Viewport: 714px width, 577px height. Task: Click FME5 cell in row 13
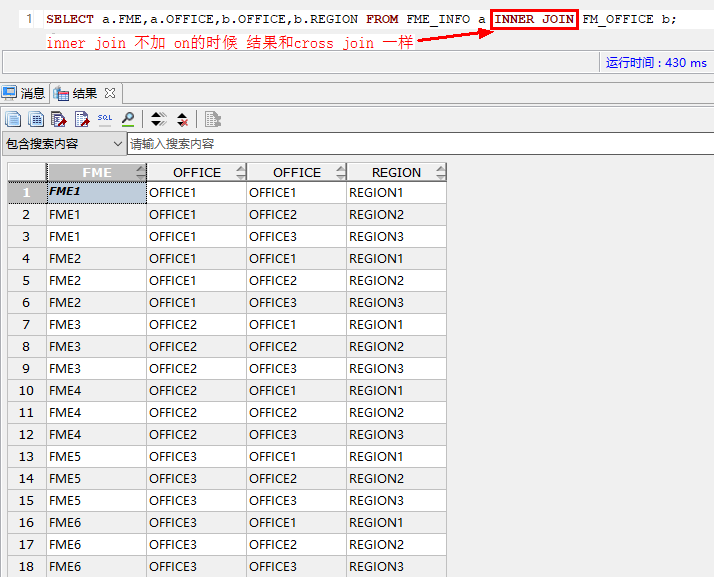tap(96, 457)
